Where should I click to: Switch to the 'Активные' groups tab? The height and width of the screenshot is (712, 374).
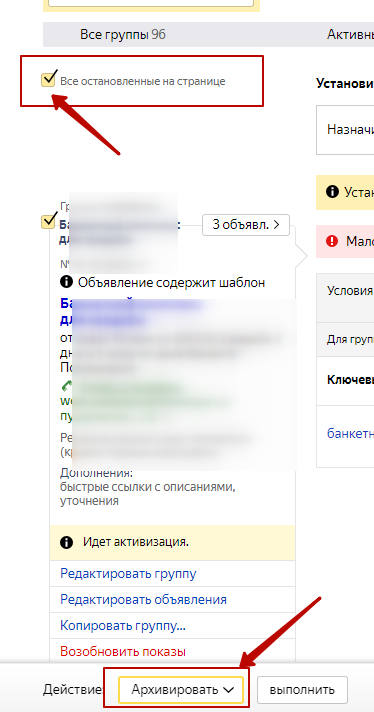pos(350,35)
